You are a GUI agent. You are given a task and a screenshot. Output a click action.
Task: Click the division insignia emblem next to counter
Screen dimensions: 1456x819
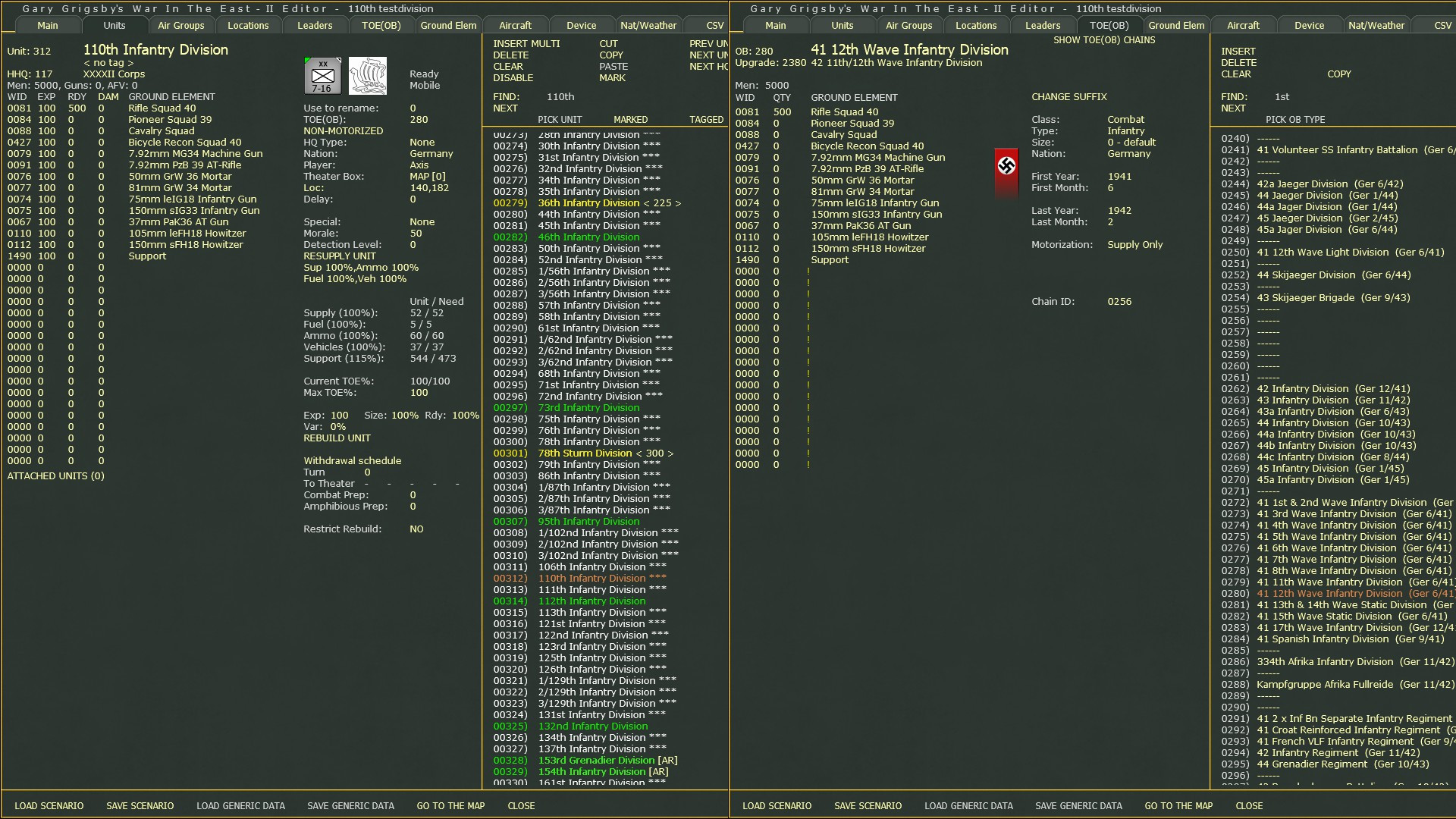368,76
